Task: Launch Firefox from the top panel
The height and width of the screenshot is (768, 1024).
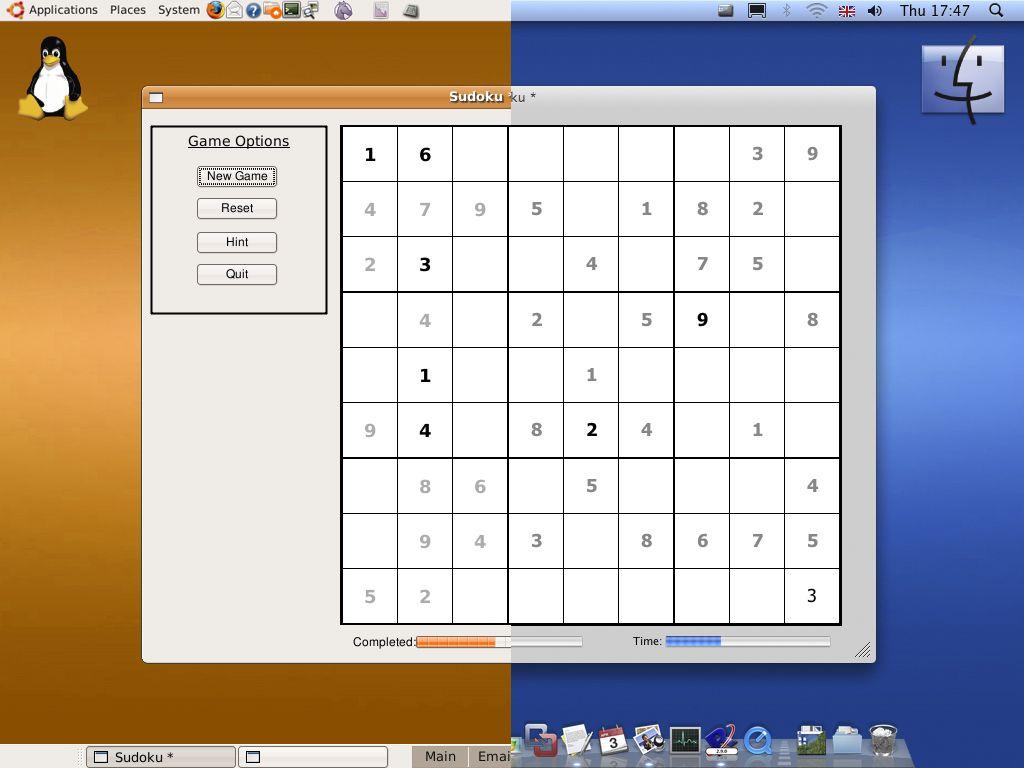Action: pos(215,10)
